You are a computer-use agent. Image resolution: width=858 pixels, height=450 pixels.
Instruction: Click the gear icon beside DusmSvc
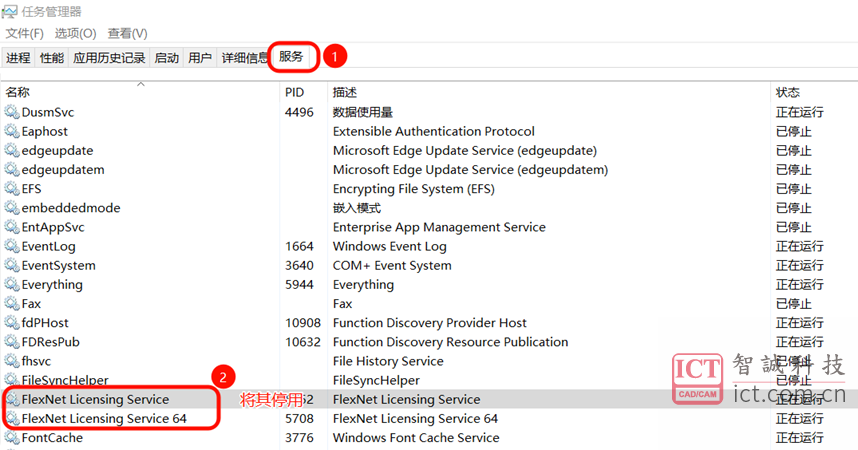(x=12, y=112)
